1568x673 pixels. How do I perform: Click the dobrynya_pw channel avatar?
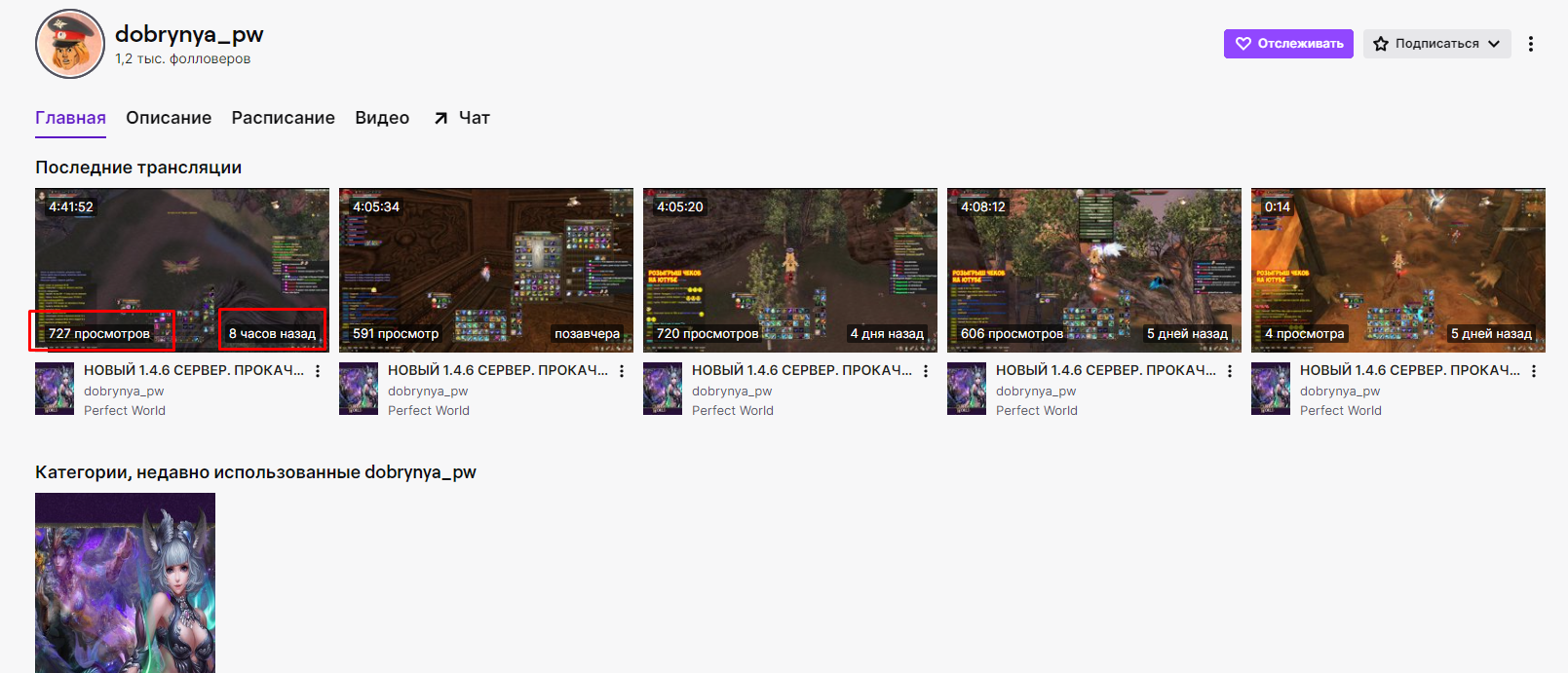point(70,44)
